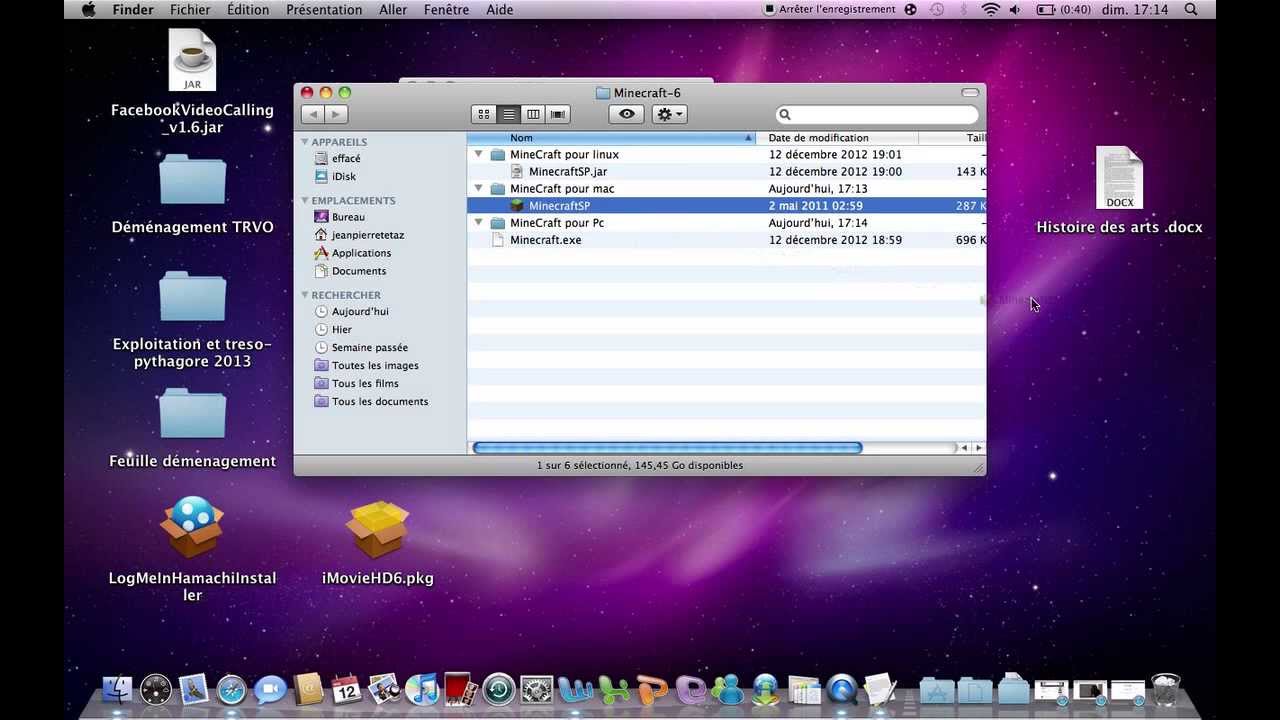Switch Finder to column view
The image size is (1280, 720).
[533, 115]
